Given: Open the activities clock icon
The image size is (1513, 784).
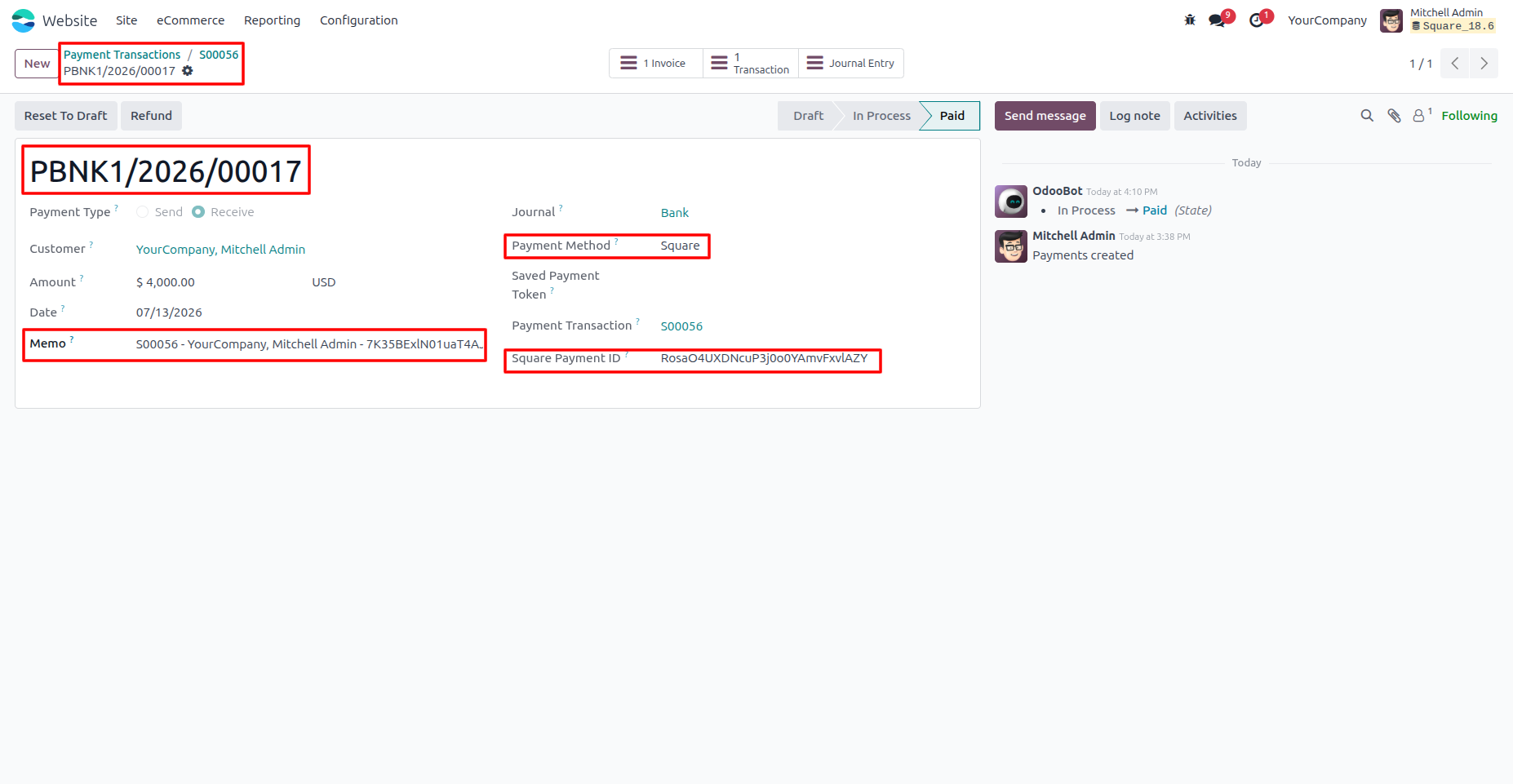Looking at the screenshot, I should click(1257, 20).
